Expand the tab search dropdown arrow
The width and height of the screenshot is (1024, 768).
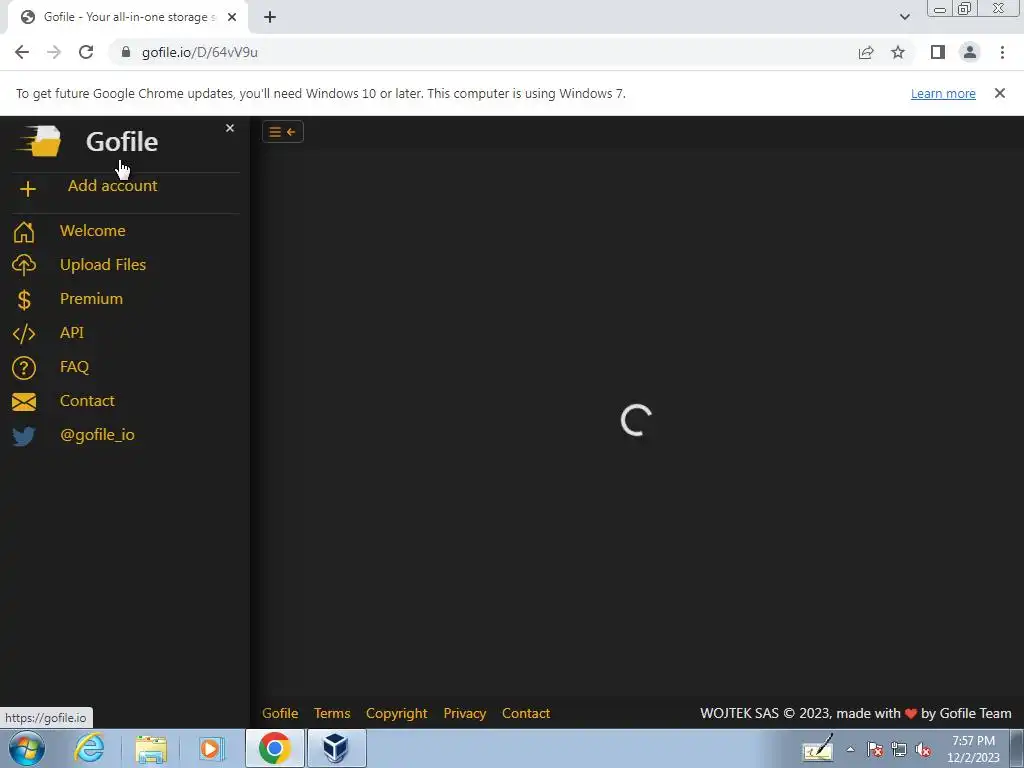pos(904,17)
